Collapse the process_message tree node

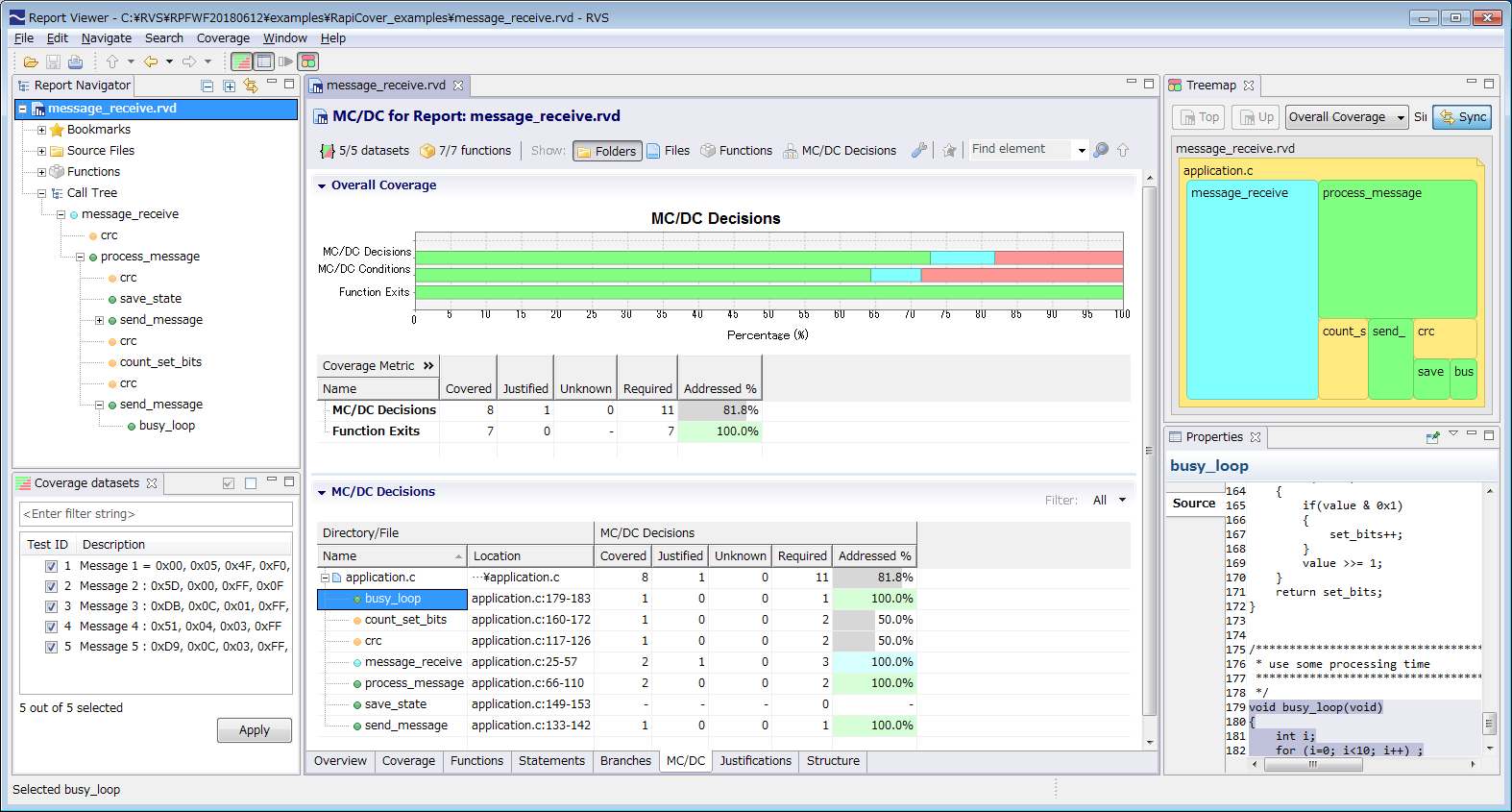[x=80, y=257]
